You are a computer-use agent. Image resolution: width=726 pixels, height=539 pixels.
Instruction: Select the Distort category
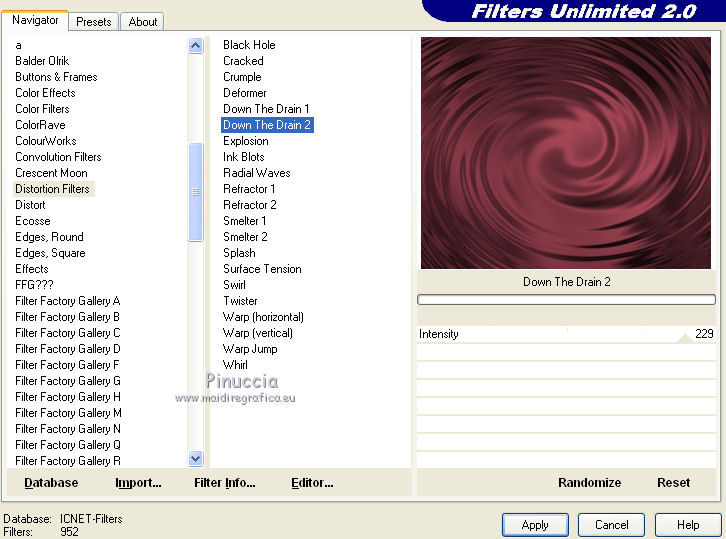30,205
